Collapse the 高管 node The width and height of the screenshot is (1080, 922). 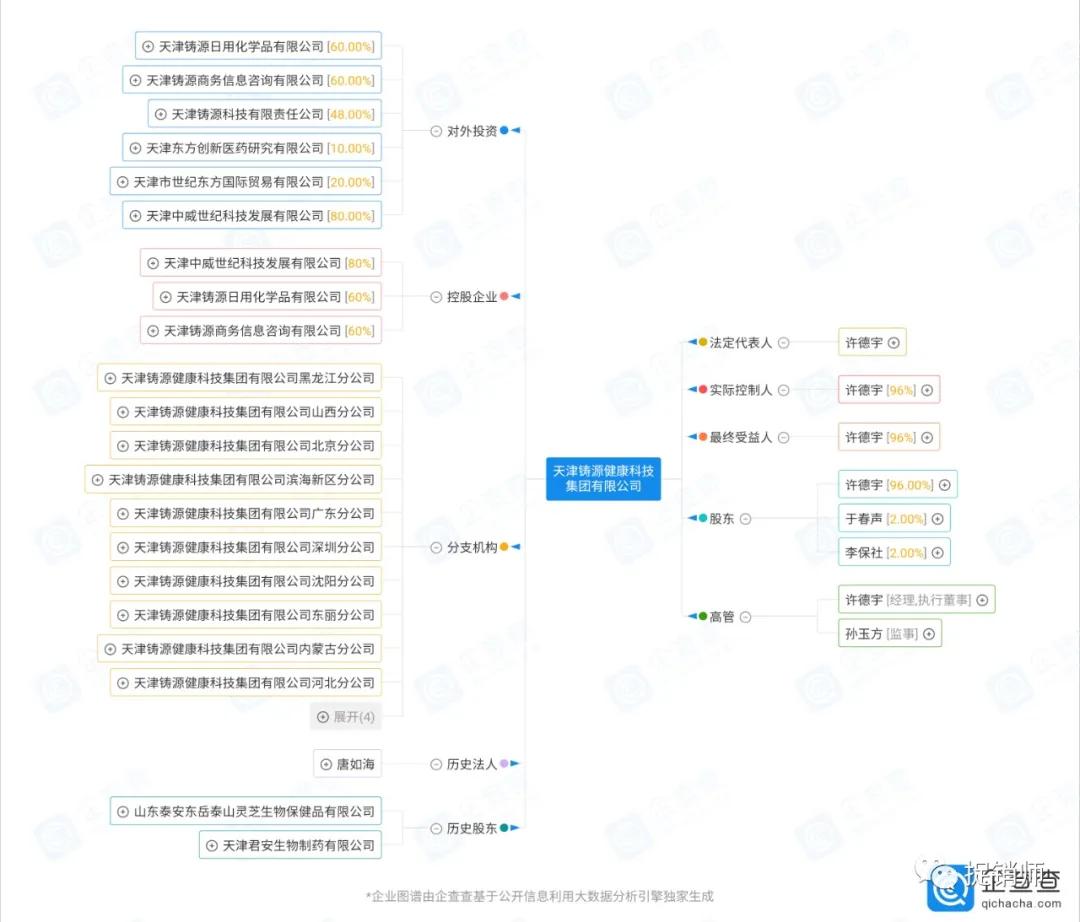(745, 617)
